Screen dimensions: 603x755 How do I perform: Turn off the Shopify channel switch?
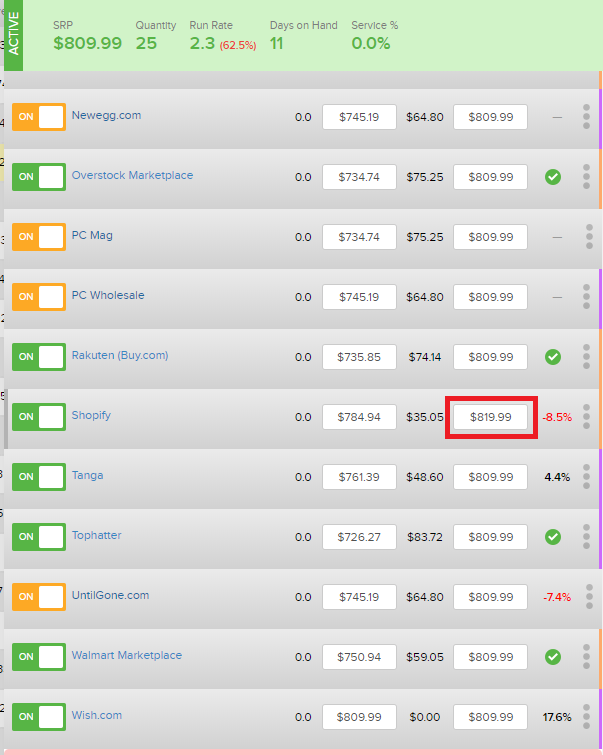click(39, 417)
